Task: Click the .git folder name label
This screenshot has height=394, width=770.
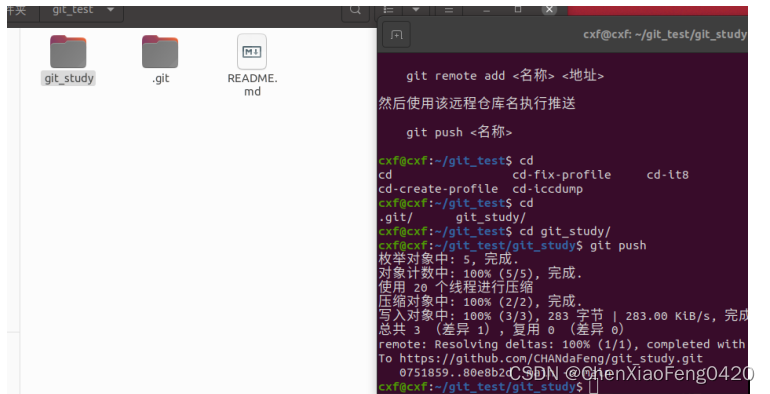Action: 161,79
